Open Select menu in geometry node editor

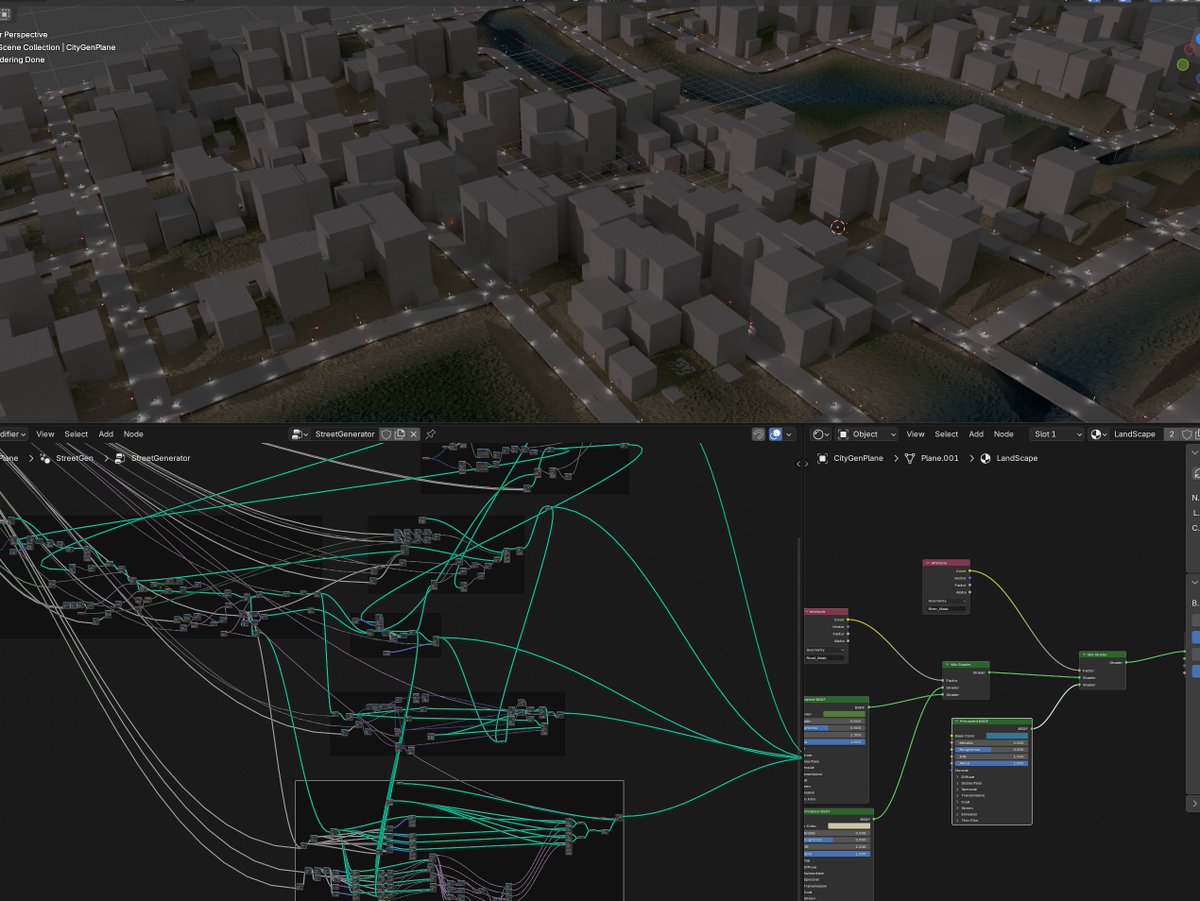click(x=76, y=434)
